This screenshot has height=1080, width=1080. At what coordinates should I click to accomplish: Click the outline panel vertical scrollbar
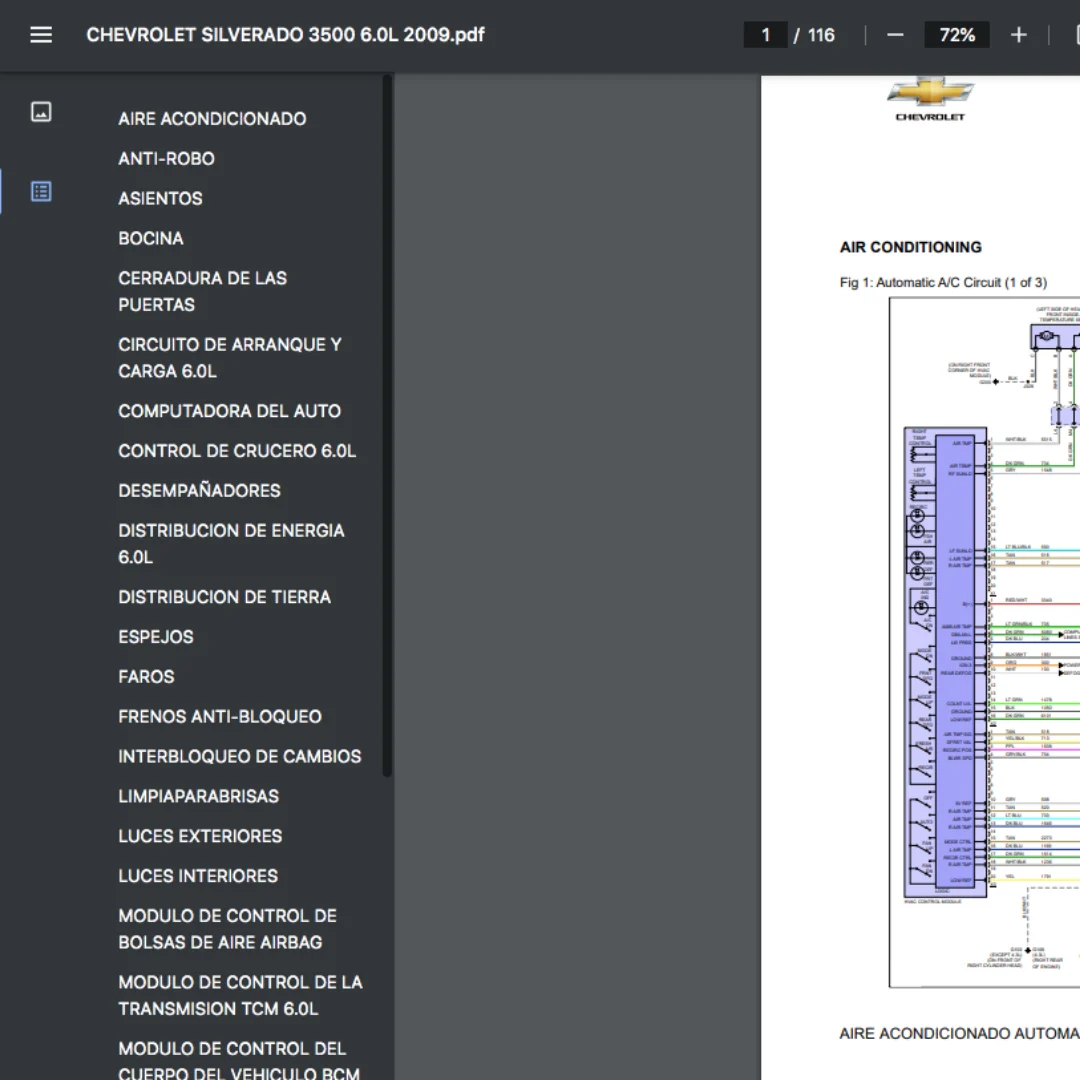[387, 426]
